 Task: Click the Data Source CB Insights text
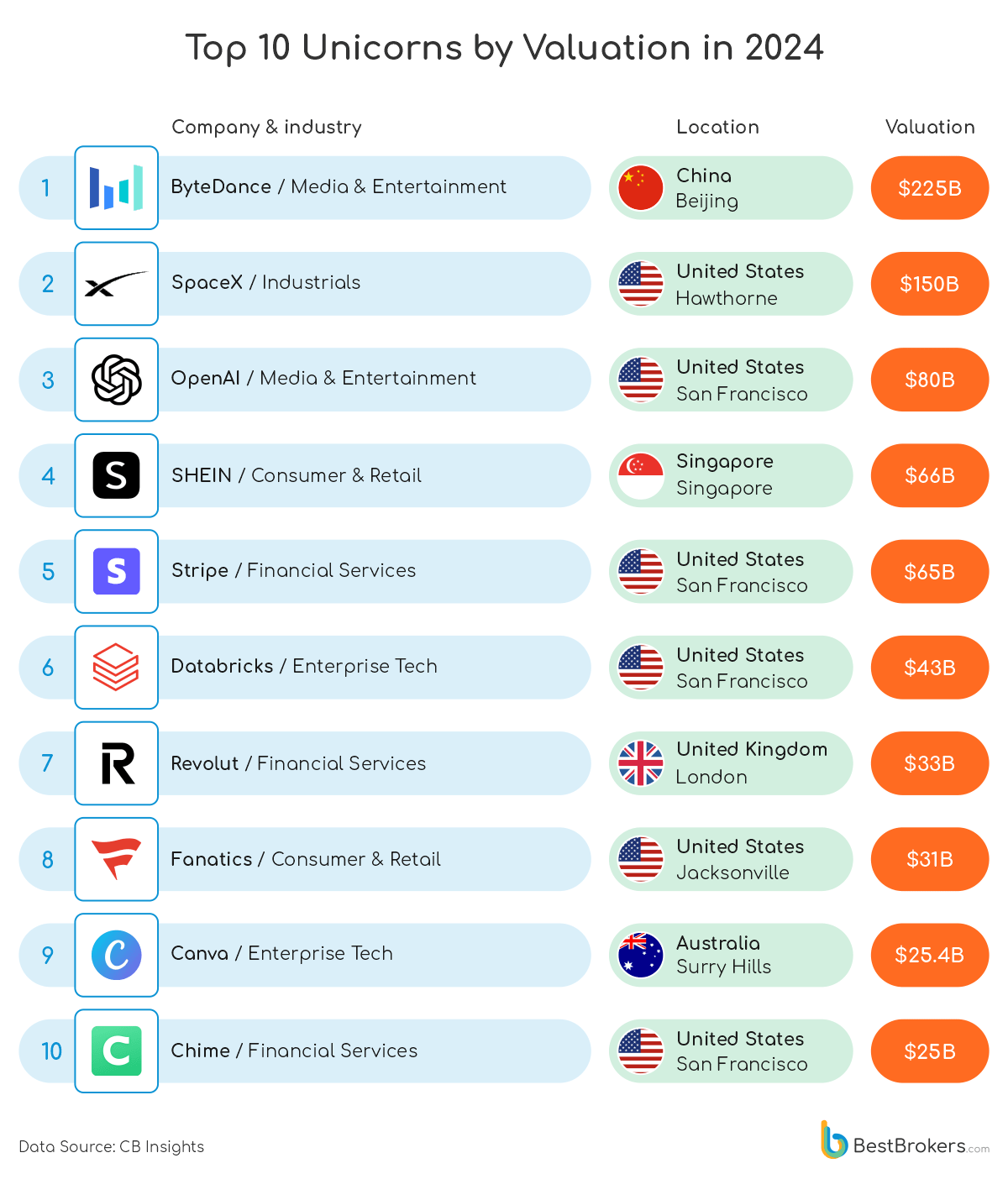click(112, 1146)
